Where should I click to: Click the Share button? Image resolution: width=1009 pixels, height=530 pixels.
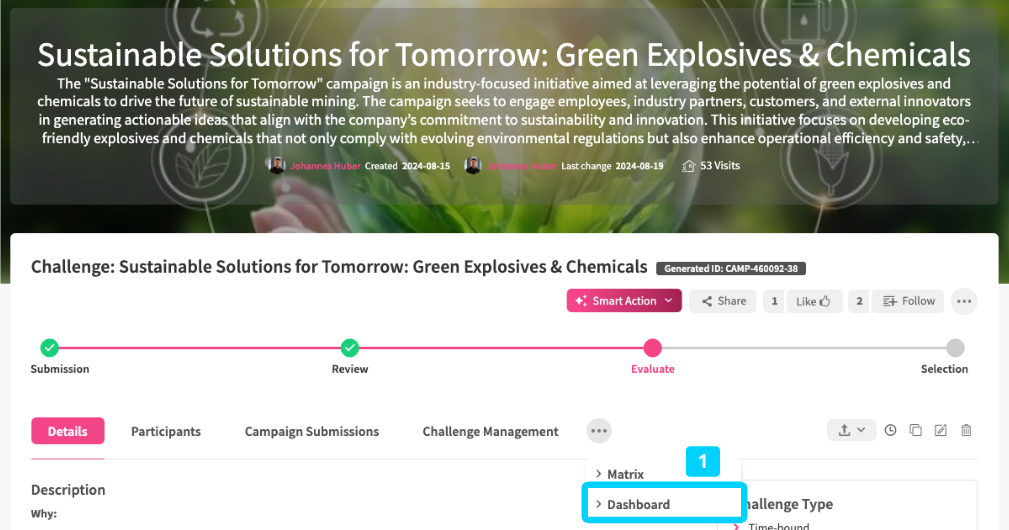click(x=723, y=301)
